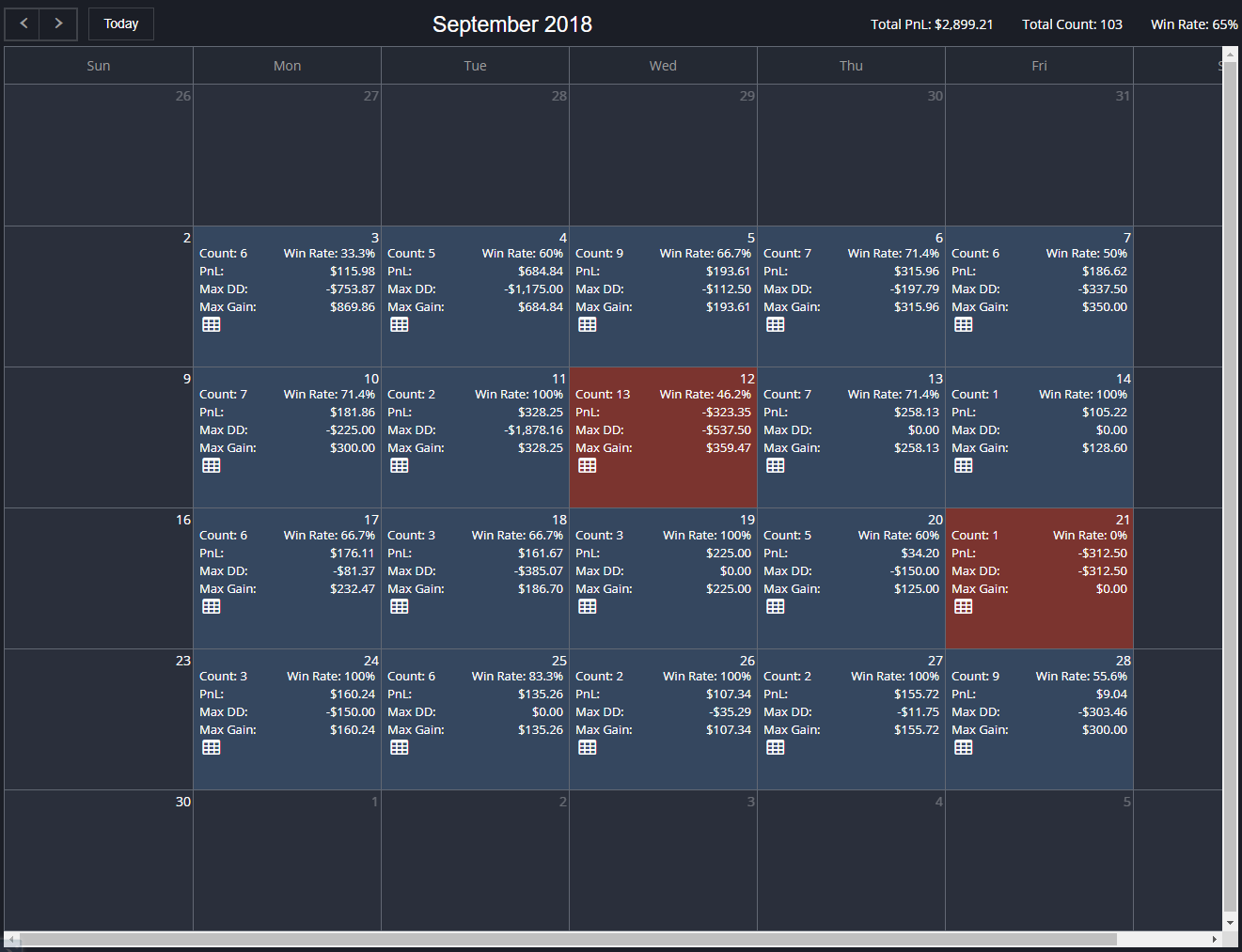The width and height of the screenshot is (1242, 952).
Task: Open trade table icon for September 10
Action: pyautogui.click(x=212, y=465)
